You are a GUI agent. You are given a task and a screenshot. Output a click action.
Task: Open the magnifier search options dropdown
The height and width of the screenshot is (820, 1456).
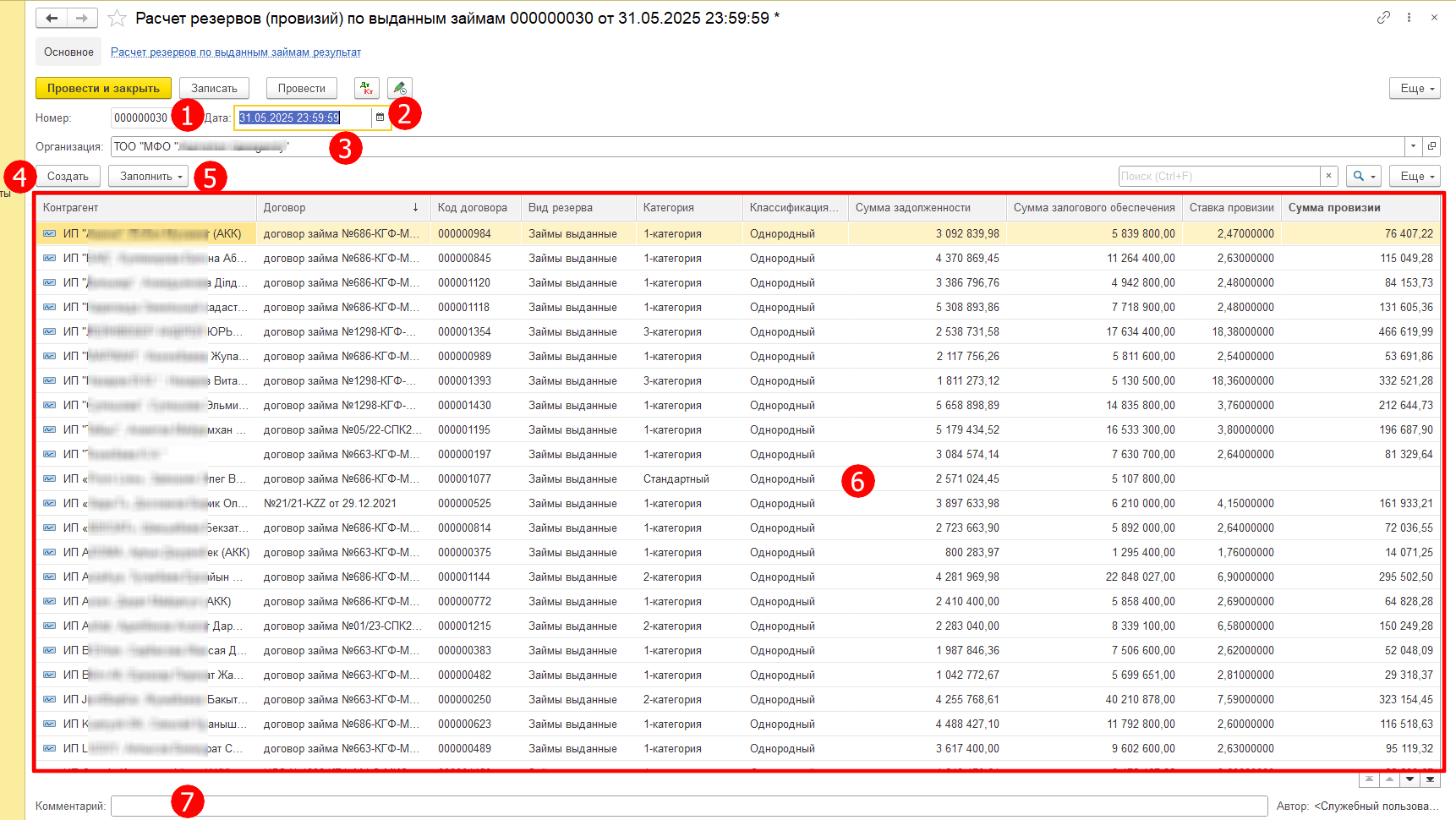click(1363, 176)
